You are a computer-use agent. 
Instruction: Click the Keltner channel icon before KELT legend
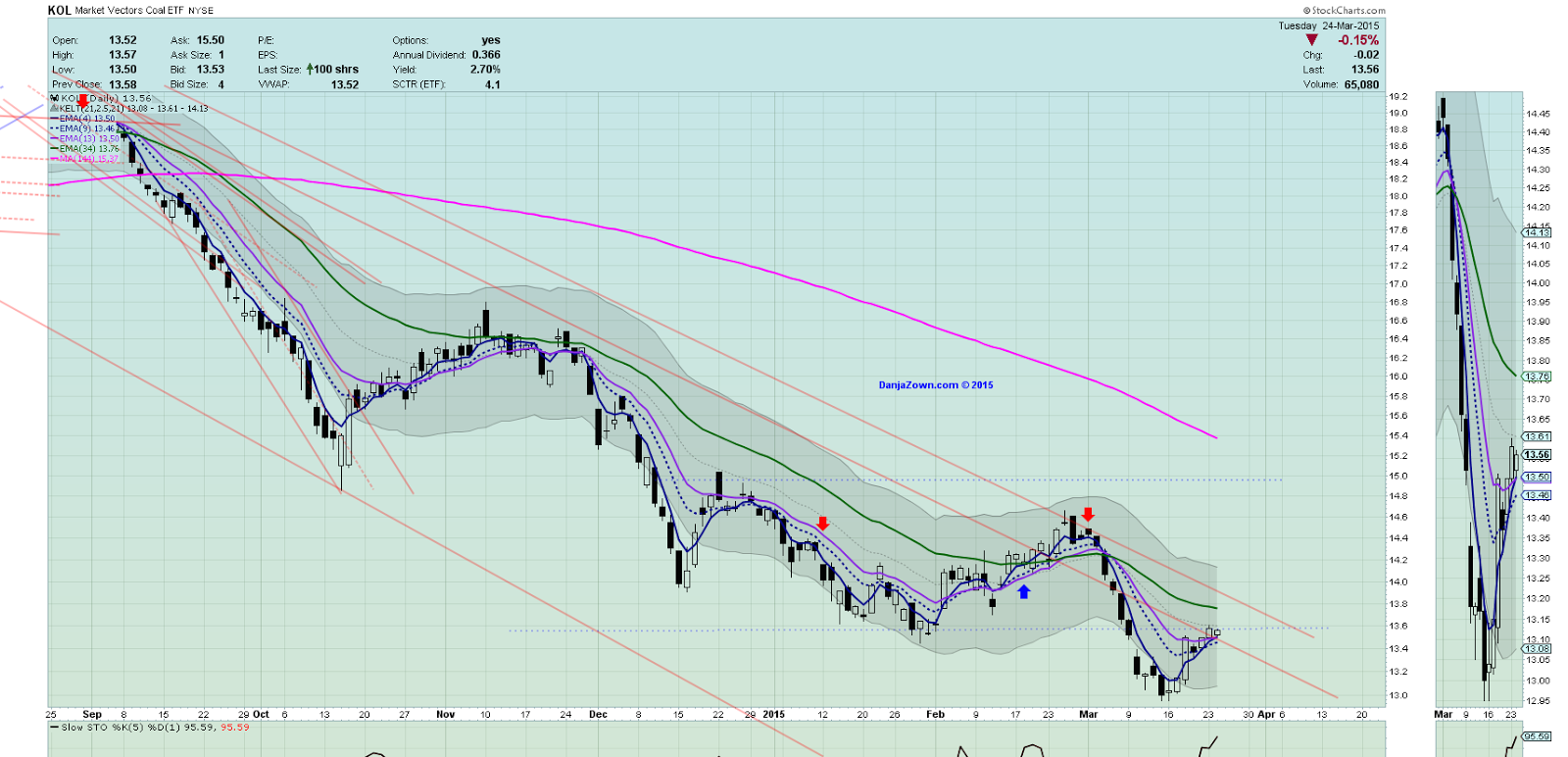(x=55, y=109)
